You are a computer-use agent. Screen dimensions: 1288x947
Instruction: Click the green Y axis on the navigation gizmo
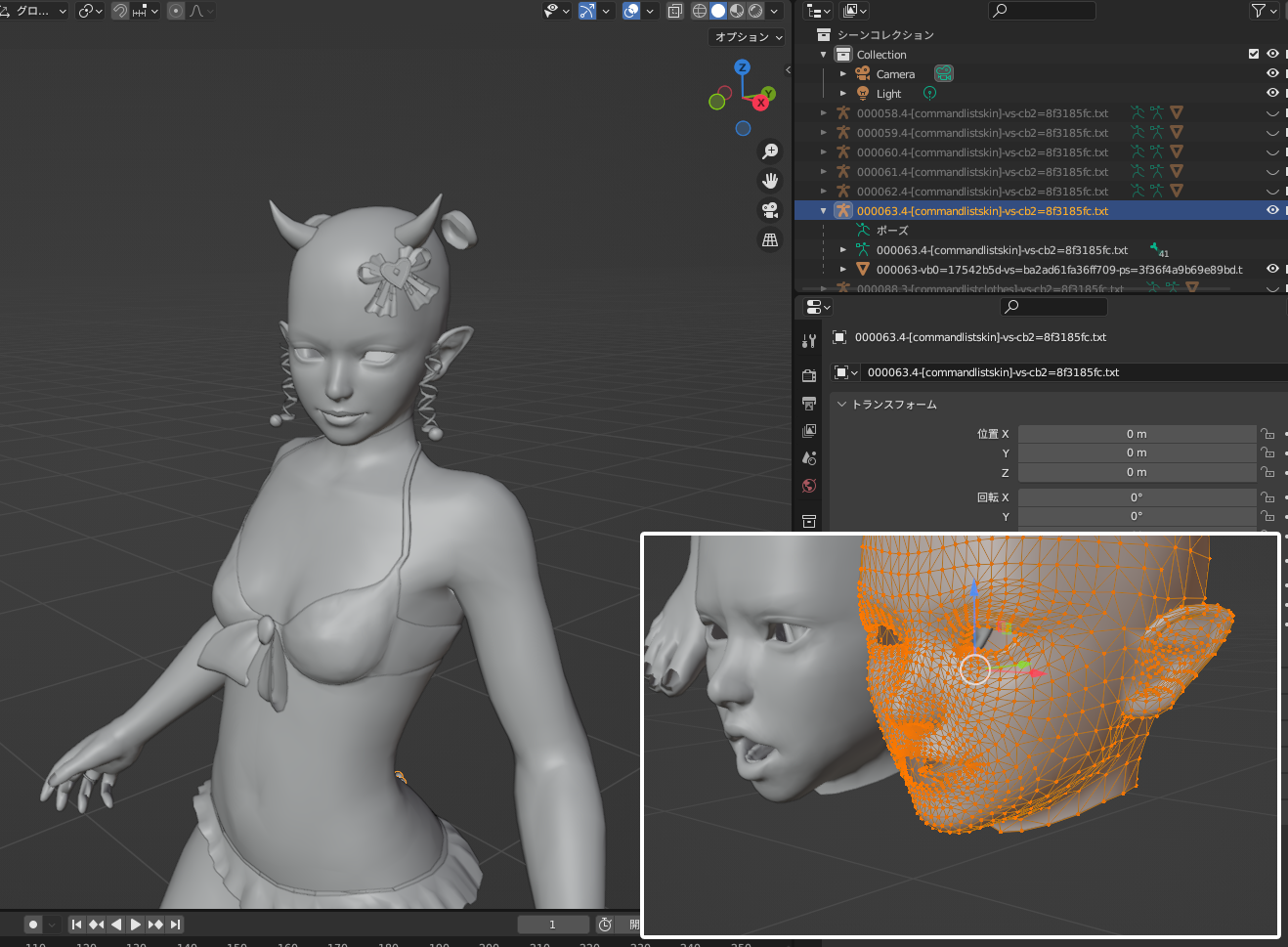pos(768,94)
